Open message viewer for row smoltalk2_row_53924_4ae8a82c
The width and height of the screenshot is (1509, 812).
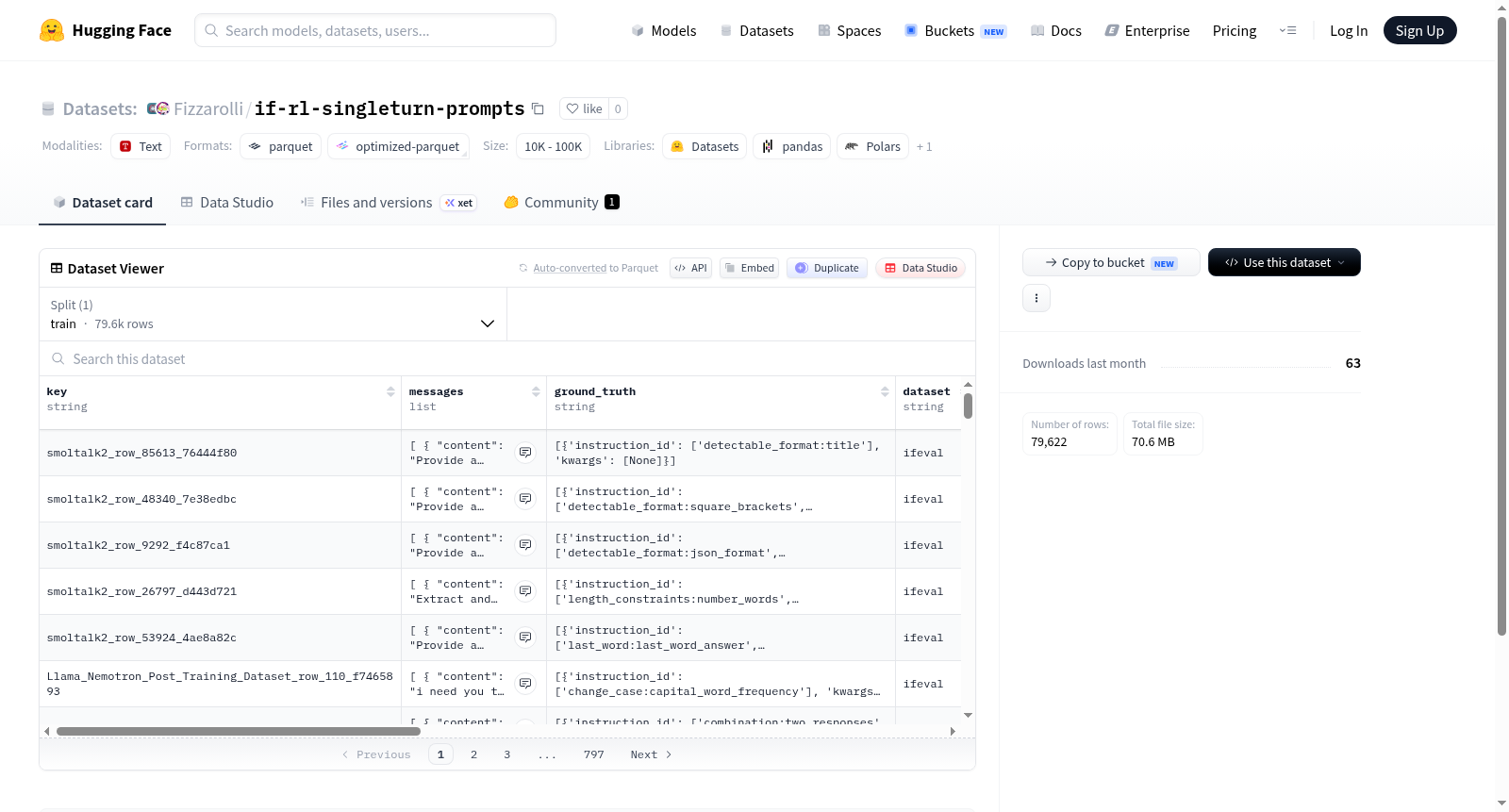coord(525,638)
